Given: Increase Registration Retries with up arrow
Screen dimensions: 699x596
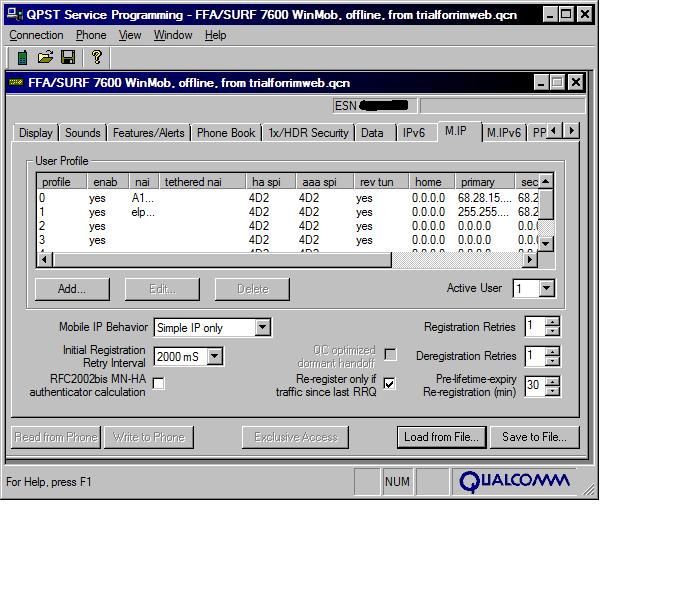Looking at the screenshot, I should 553,322.
